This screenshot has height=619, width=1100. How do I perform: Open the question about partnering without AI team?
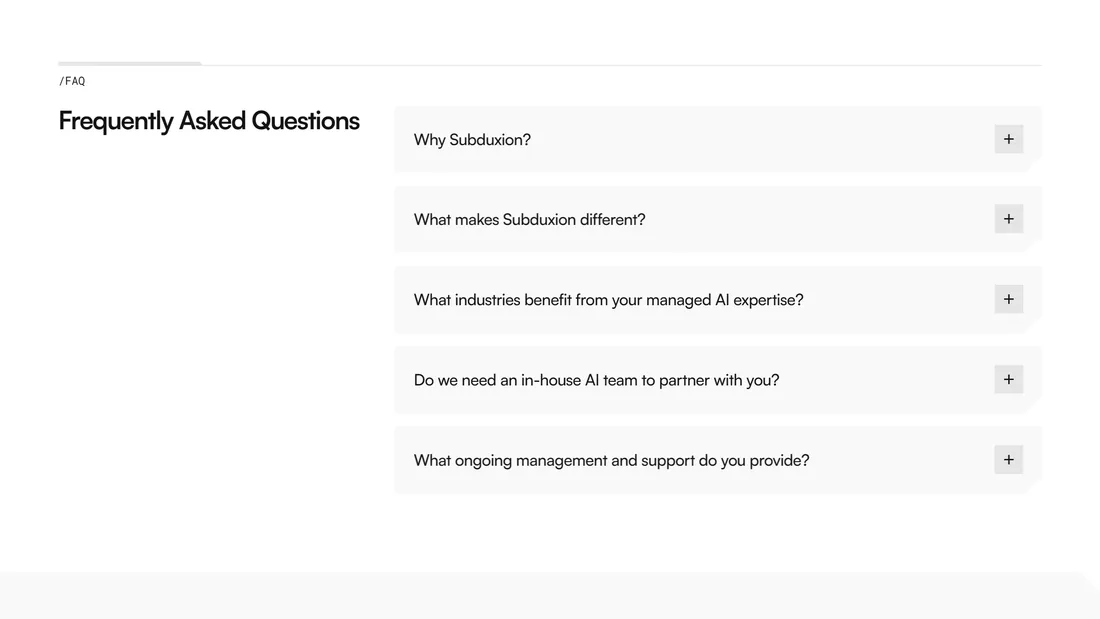[596, 380]
